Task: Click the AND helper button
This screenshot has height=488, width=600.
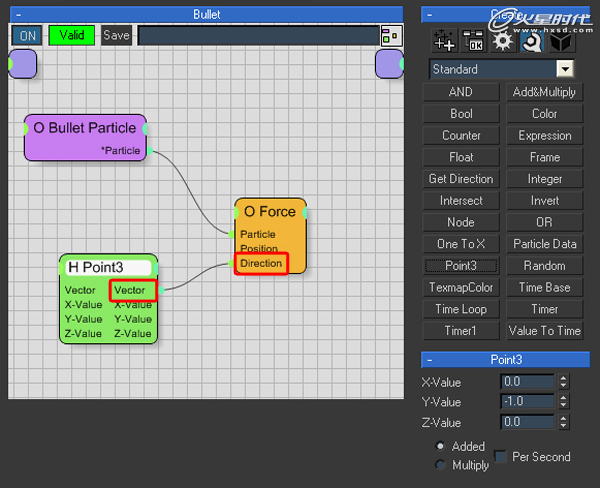Action: pyautogui.click(x=461, y=92)
